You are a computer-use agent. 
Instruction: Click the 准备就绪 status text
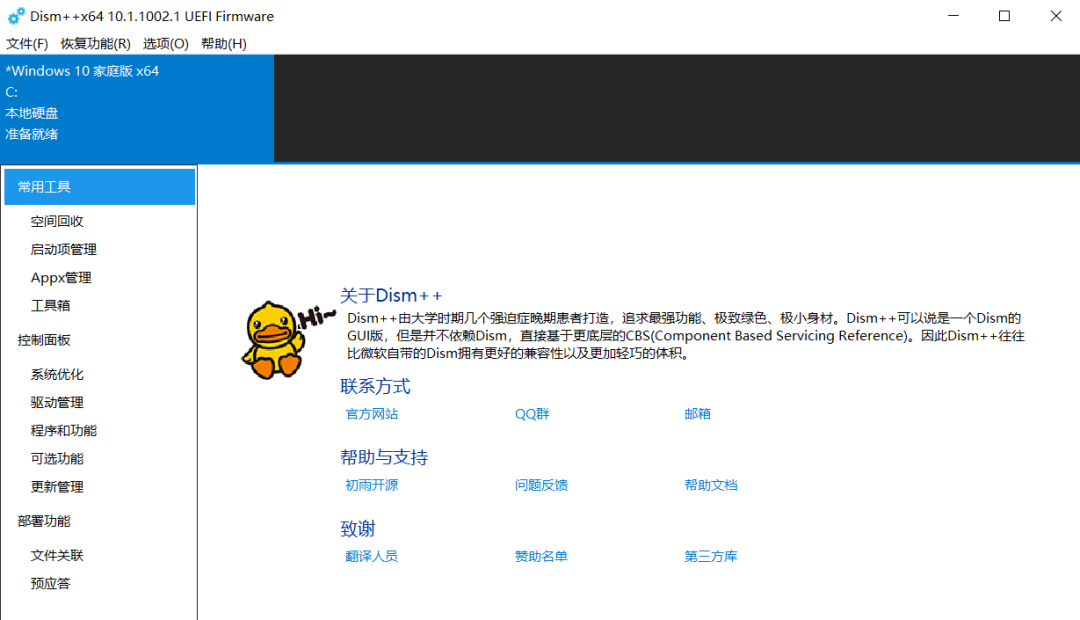coord(32,134)
